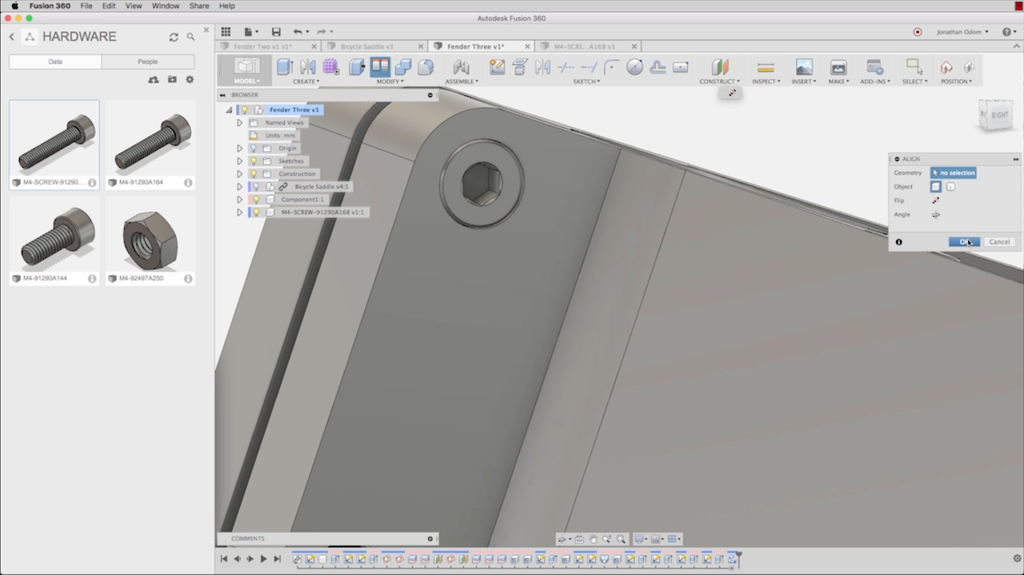Click the record button in title bar
Viewport: 1024px width, 575px height.
pos(917,32)
